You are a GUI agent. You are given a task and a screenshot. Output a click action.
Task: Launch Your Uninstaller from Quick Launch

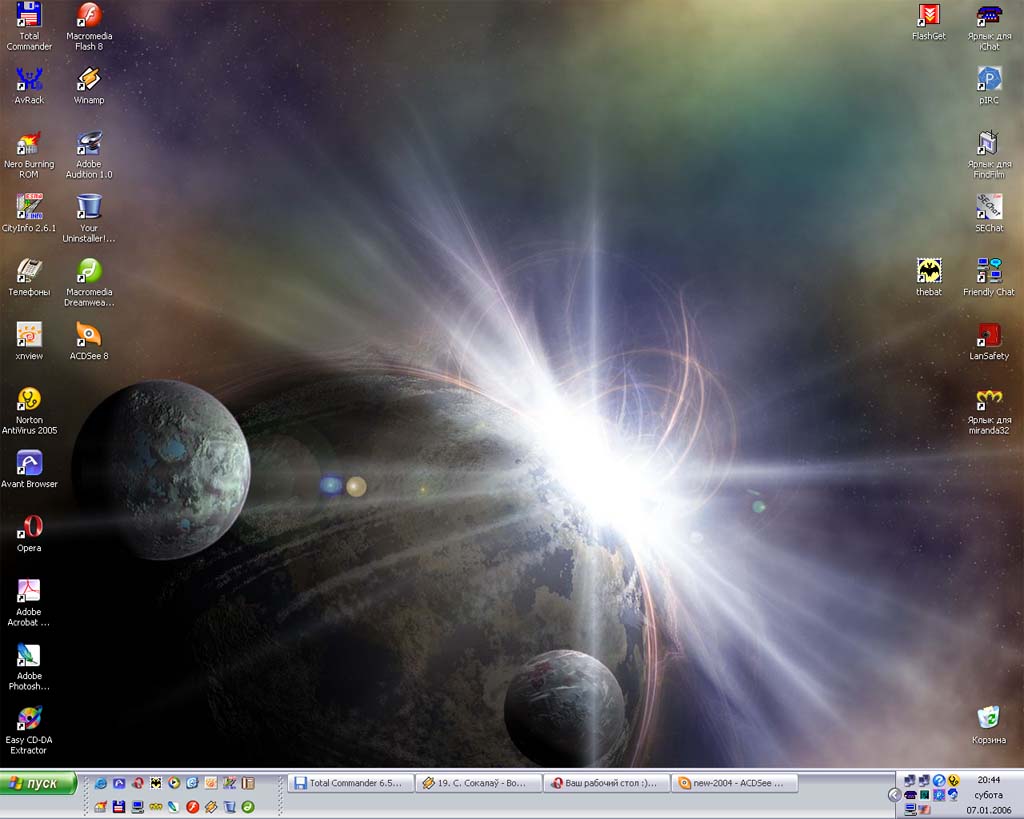click(229, 807)
